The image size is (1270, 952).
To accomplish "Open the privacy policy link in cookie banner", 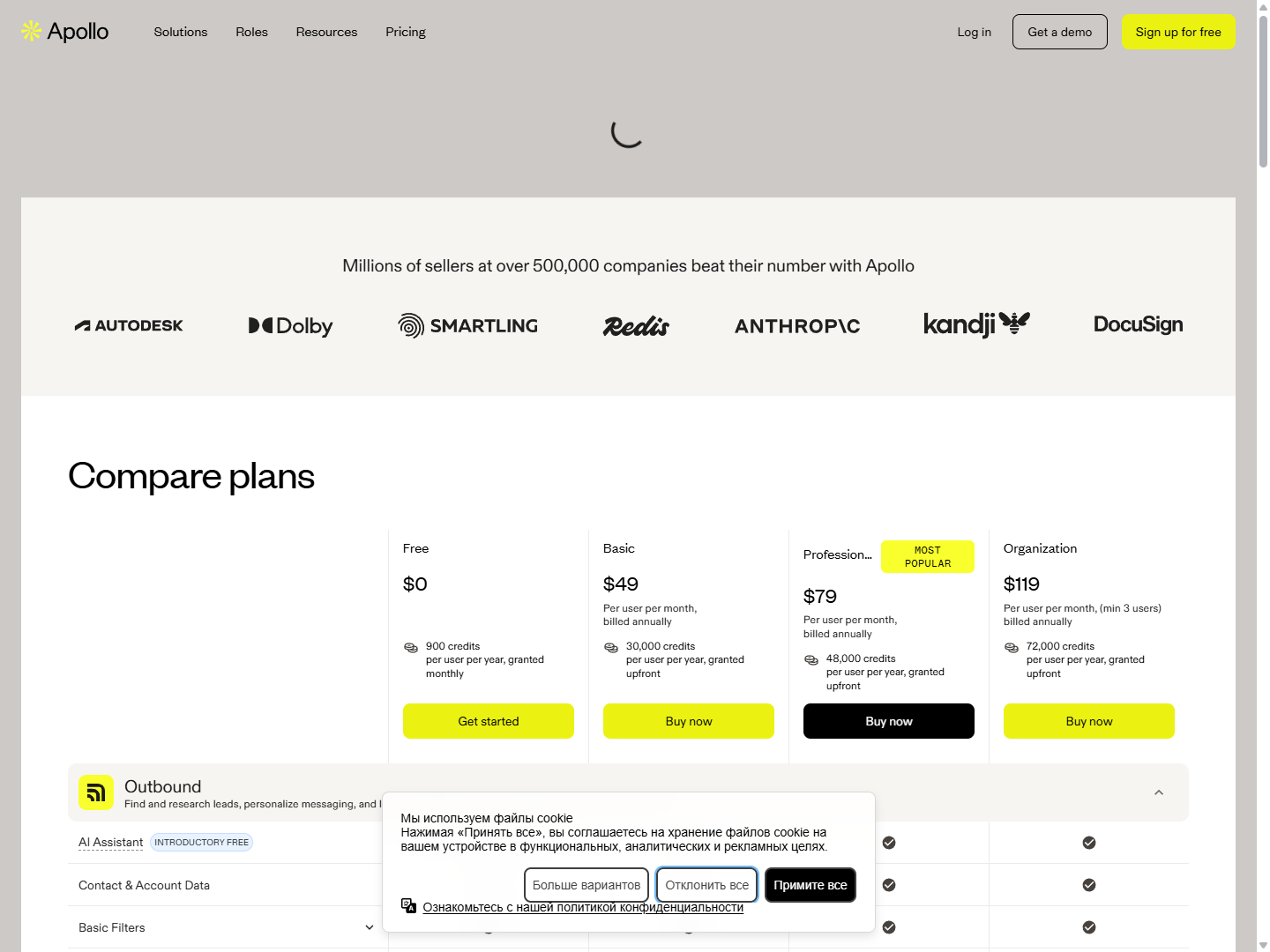I will tap(584, 907).
